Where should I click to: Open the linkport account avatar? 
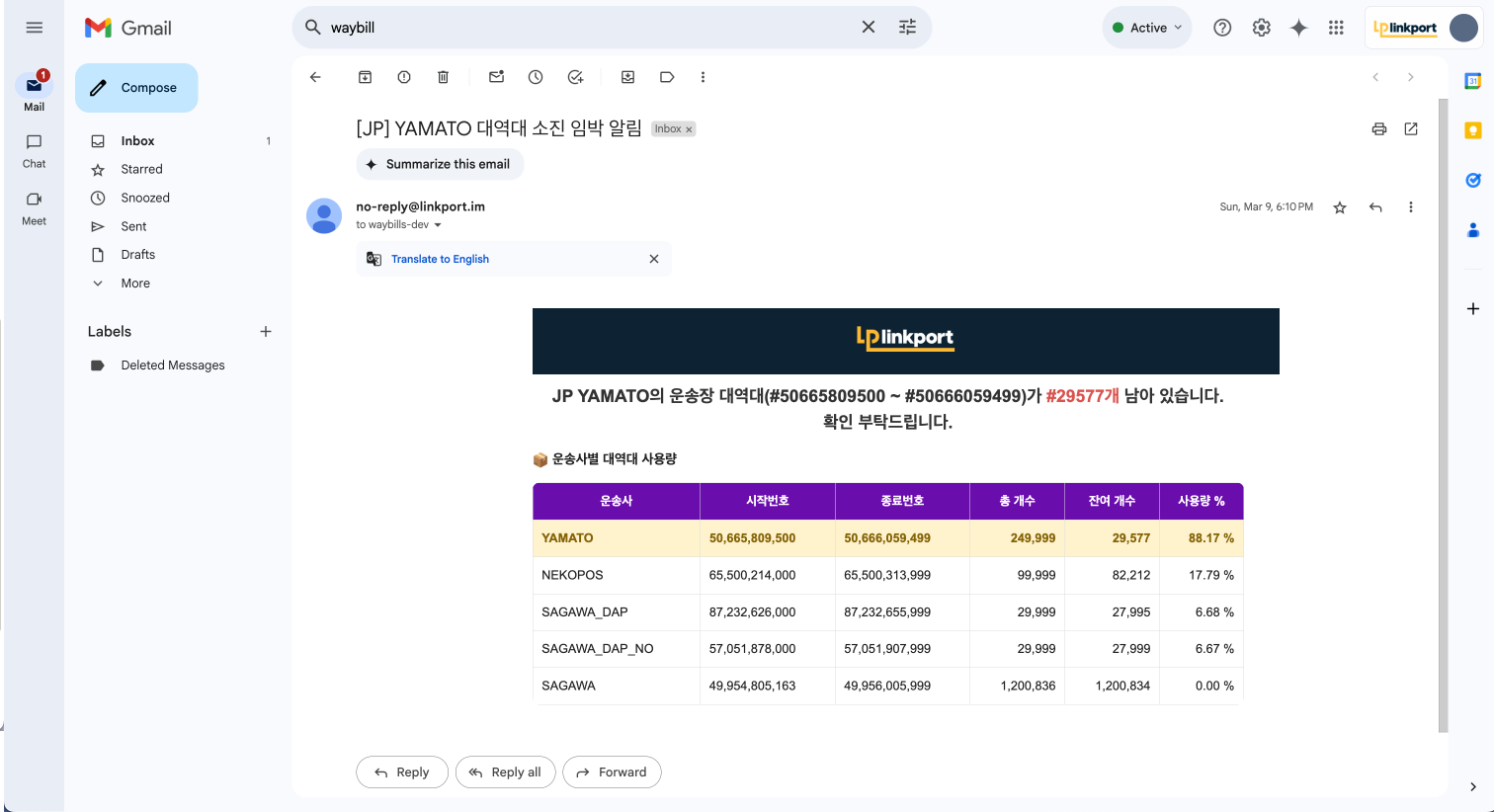pos(1463,28)
